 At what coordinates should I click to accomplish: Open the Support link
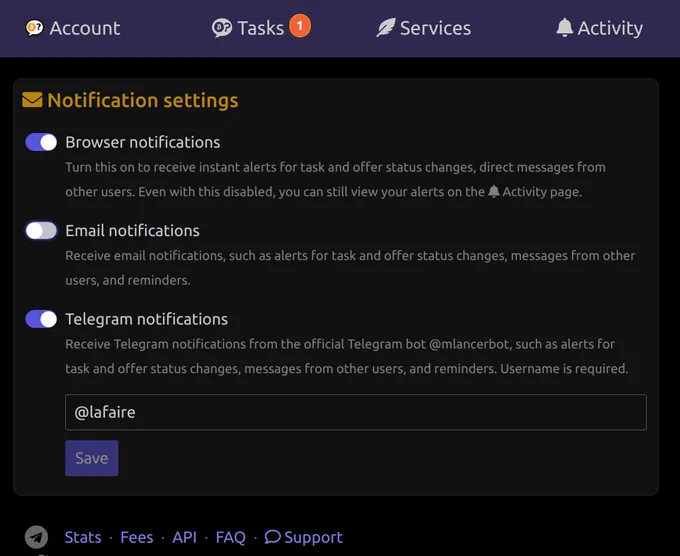point(304,537)
